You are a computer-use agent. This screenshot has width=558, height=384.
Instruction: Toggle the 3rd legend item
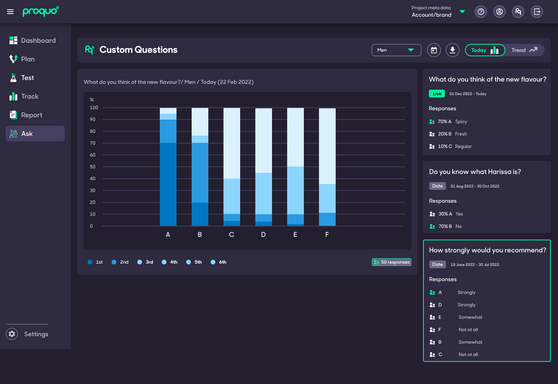[x=145, y=262]
